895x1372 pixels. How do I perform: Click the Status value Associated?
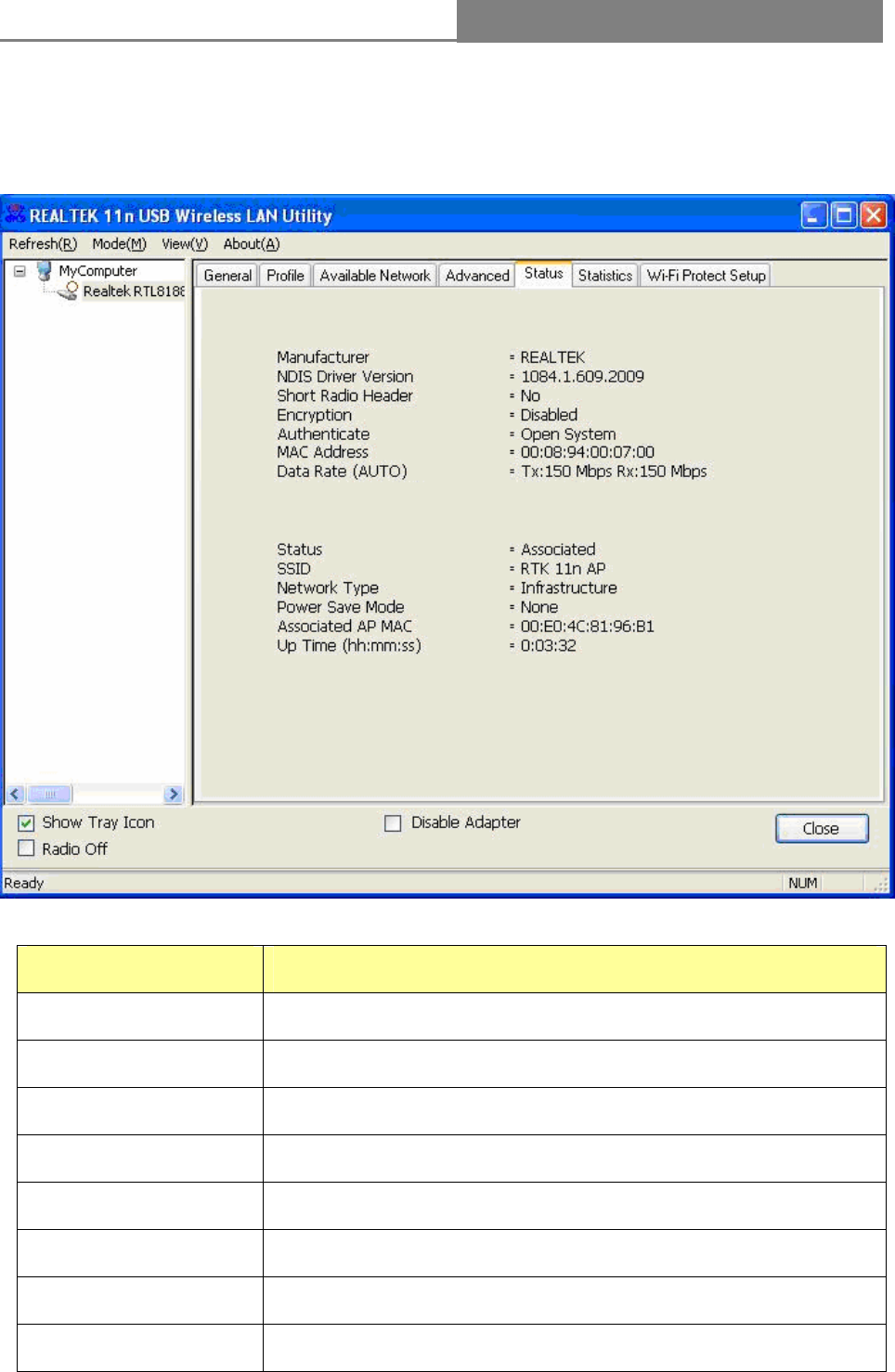tap(558, 550)
